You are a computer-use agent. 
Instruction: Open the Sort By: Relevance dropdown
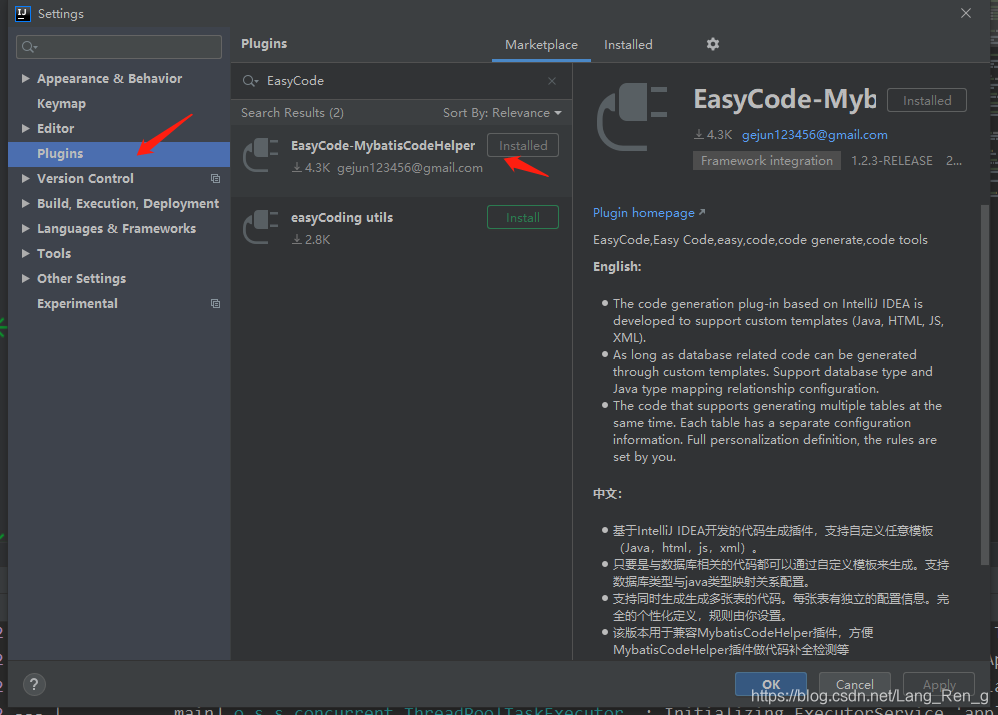coord(502,113)
